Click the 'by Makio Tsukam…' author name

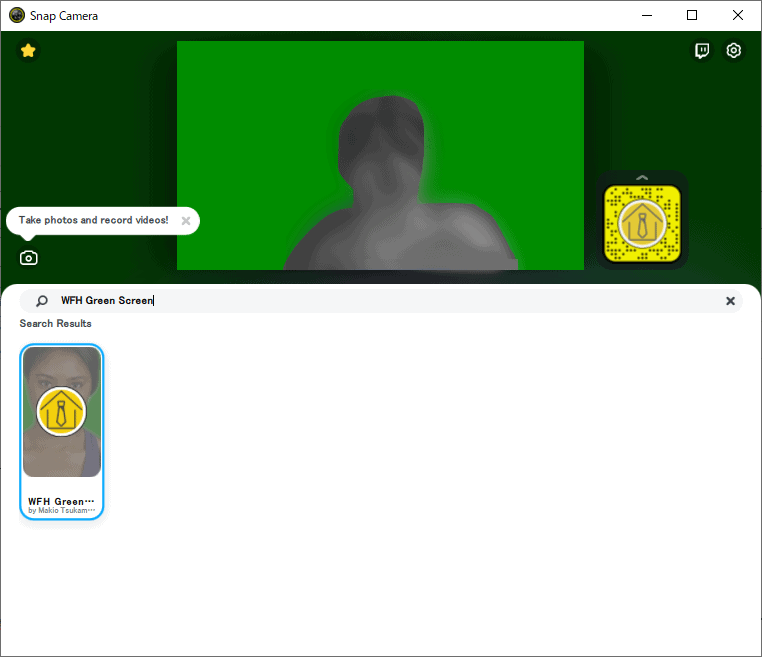click(x=62, y=511)
